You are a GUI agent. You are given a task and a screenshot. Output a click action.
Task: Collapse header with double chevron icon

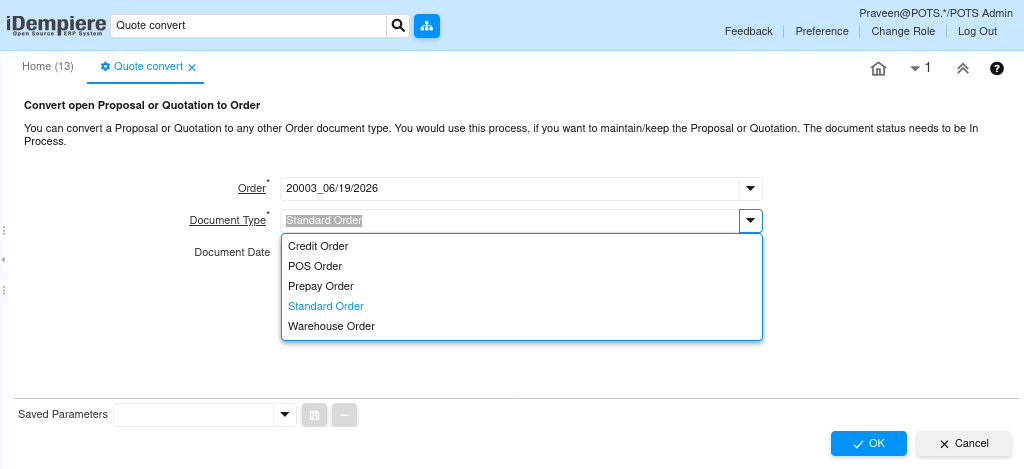[x=963, y=69]
